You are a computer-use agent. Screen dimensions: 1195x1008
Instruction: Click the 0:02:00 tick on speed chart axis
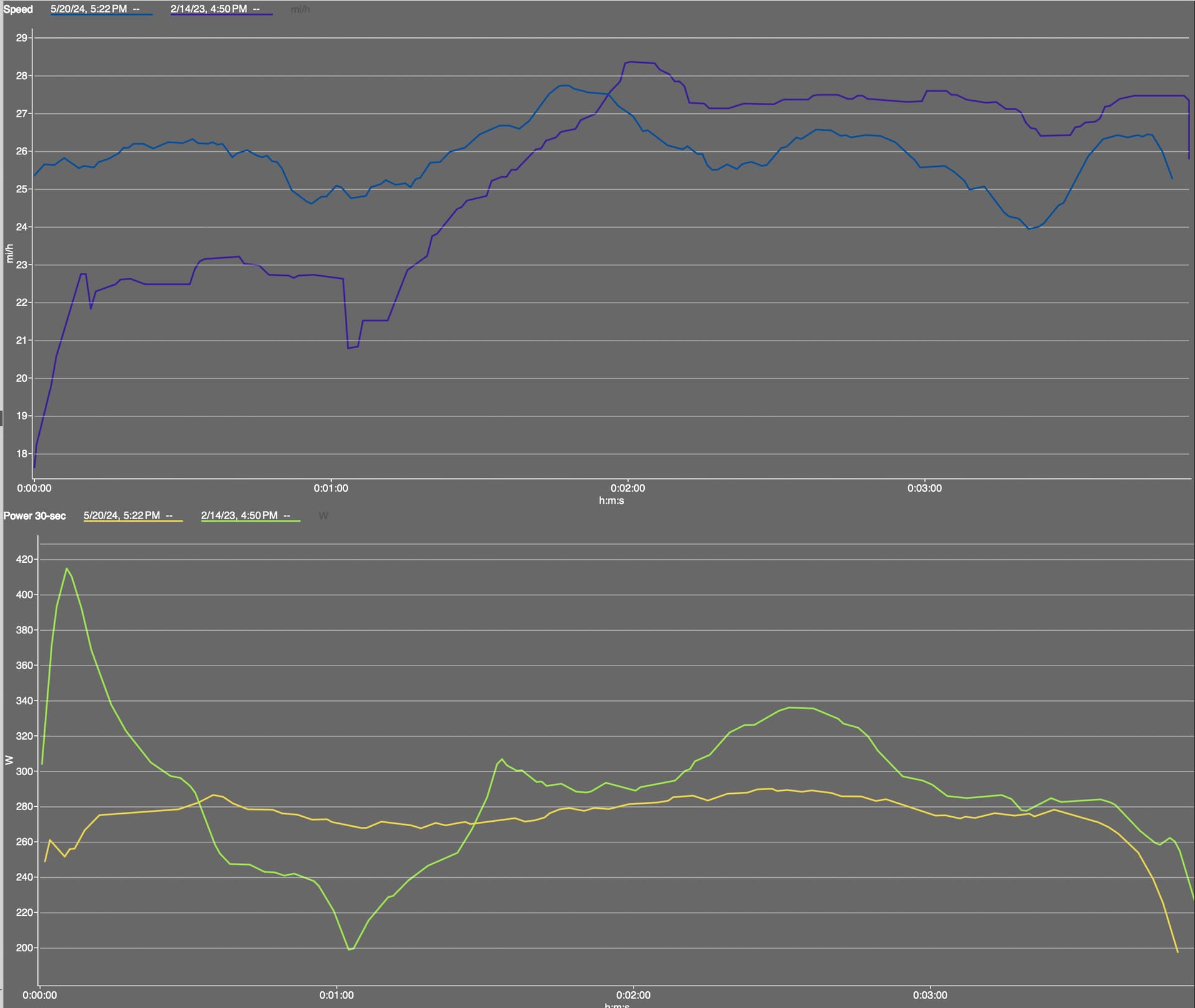pyautogui.click(x=627, y=489)
